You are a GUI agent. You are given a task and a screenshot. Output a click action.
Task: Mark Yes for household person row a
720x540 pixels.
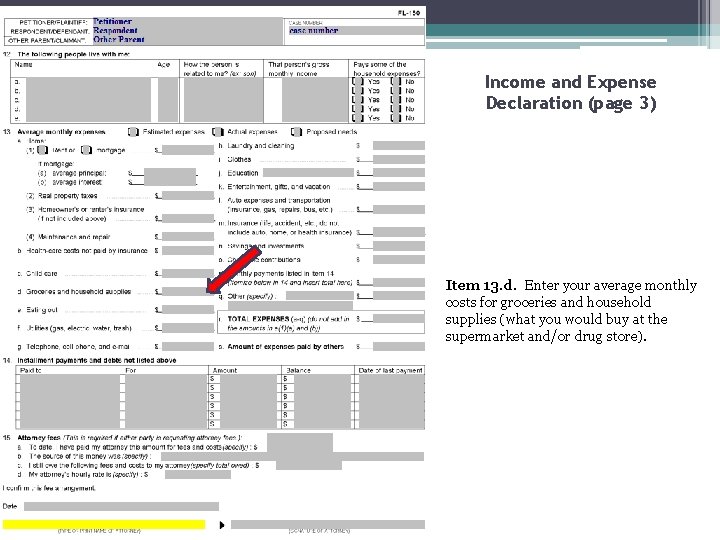point(358,81)
